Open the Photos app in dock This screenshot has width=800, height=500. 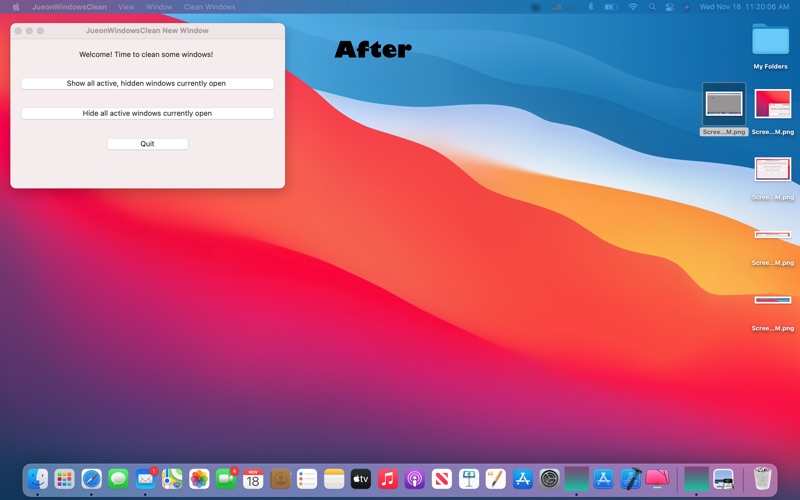[x=200, y=479]
